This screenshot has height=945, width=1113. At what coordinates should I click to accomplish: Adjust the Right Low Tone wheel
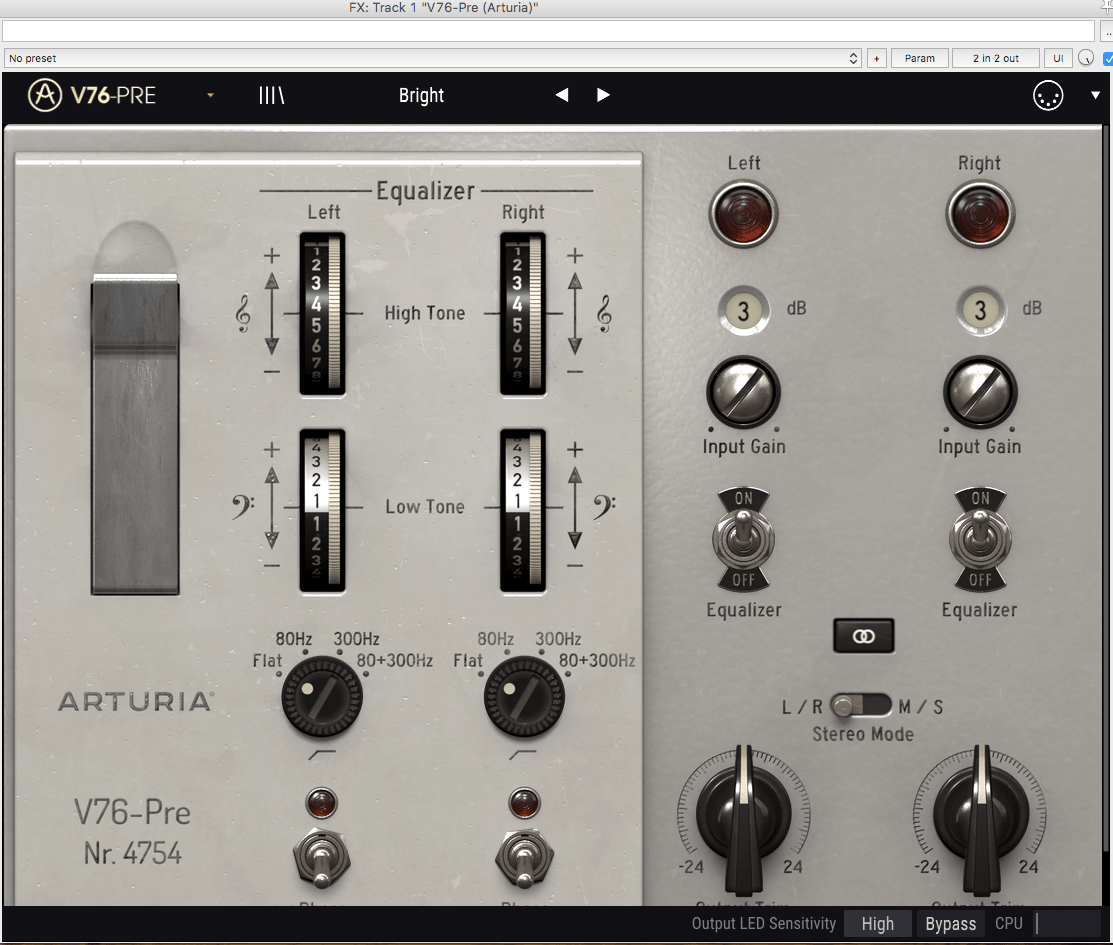click(x=523, y=510)
